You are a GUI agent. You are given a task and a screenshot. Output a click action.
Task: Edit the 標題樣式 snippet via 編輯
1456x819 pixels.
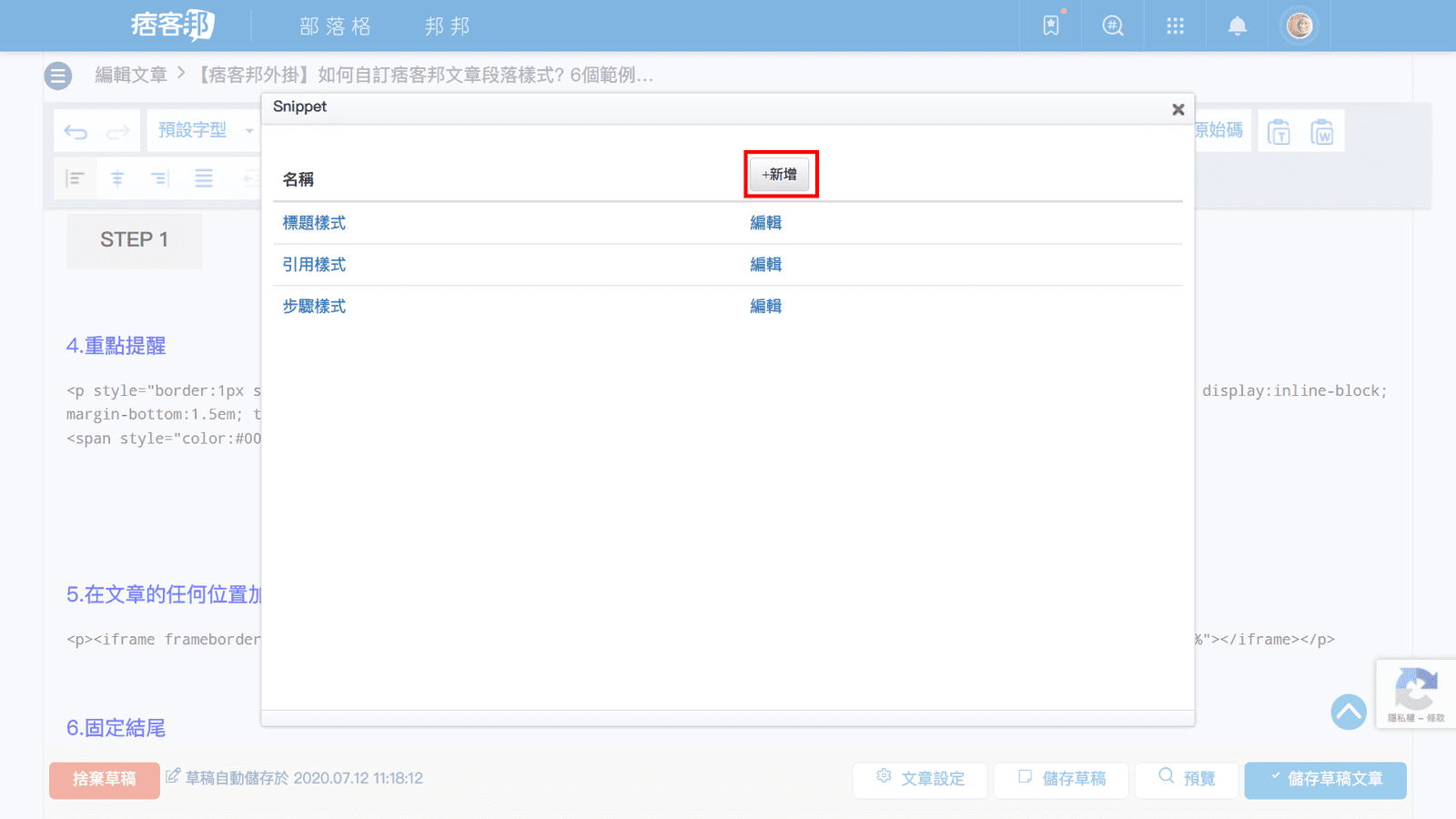click(x=765, y=223)
